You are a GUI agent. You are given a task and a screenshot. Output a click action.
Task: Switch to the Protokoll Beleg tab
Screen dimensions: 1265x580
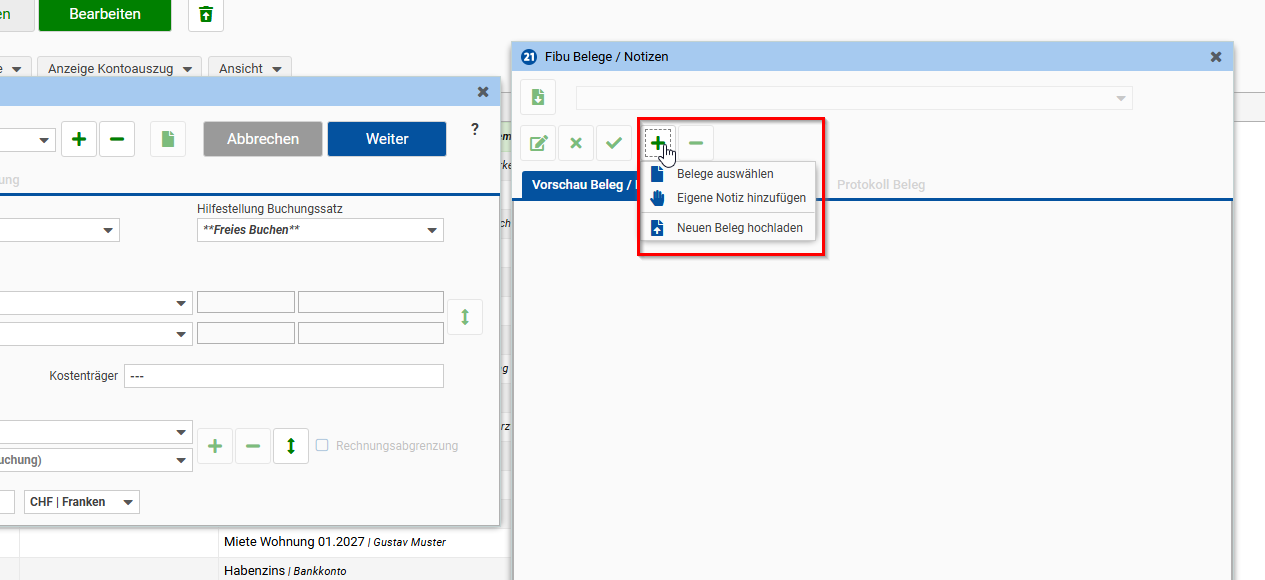point(881,185)
